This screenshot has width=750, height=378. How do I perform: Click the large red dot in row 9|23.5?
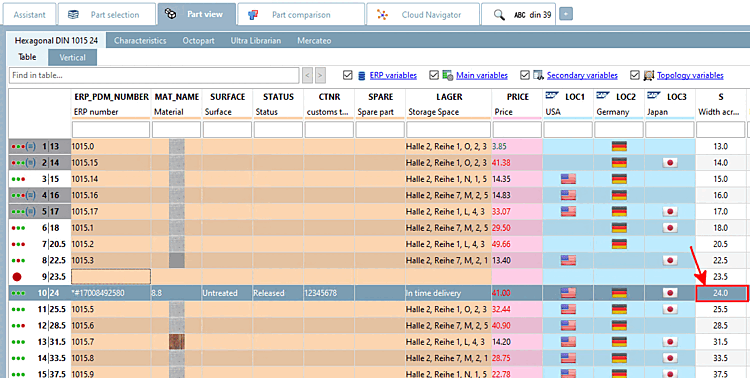(x=17, y=277)
